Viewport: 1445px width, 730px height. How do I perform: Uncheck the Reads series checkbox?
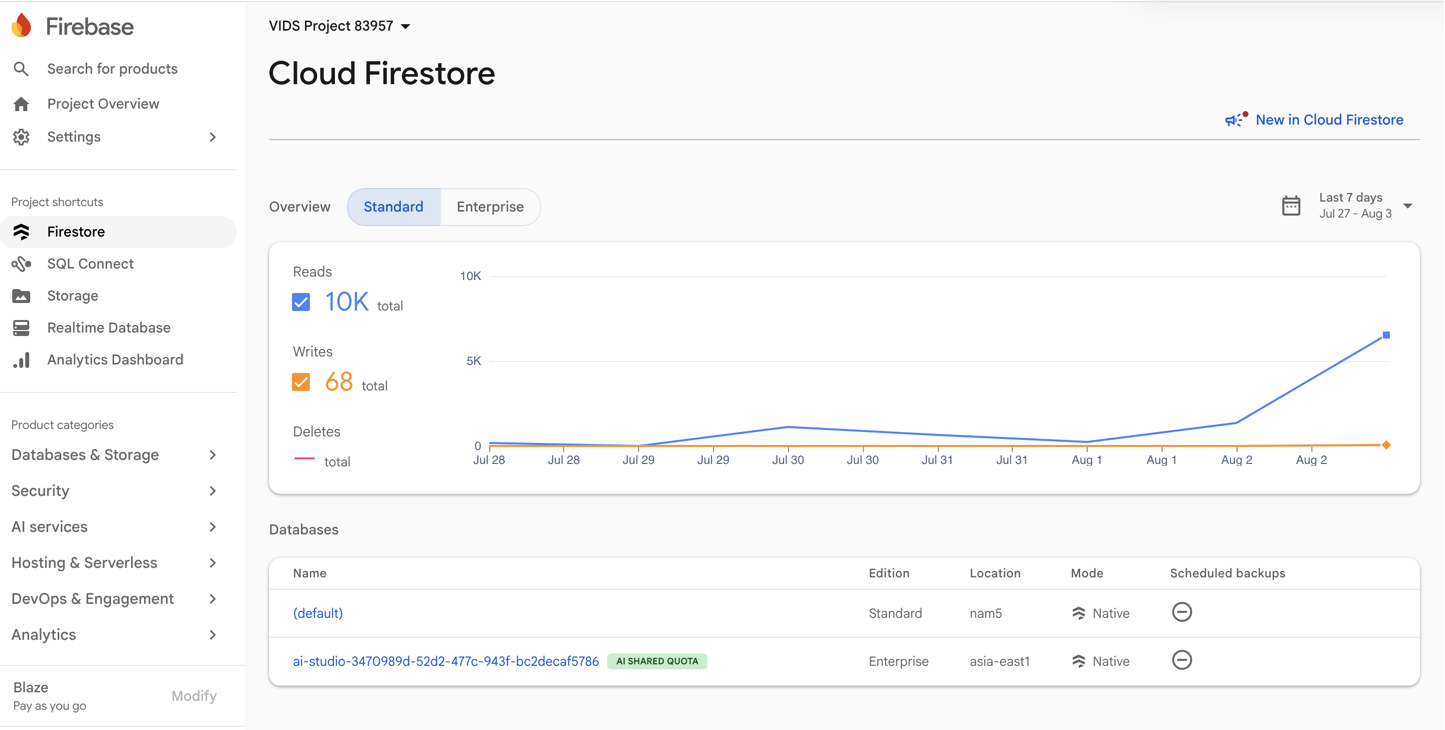301,302
